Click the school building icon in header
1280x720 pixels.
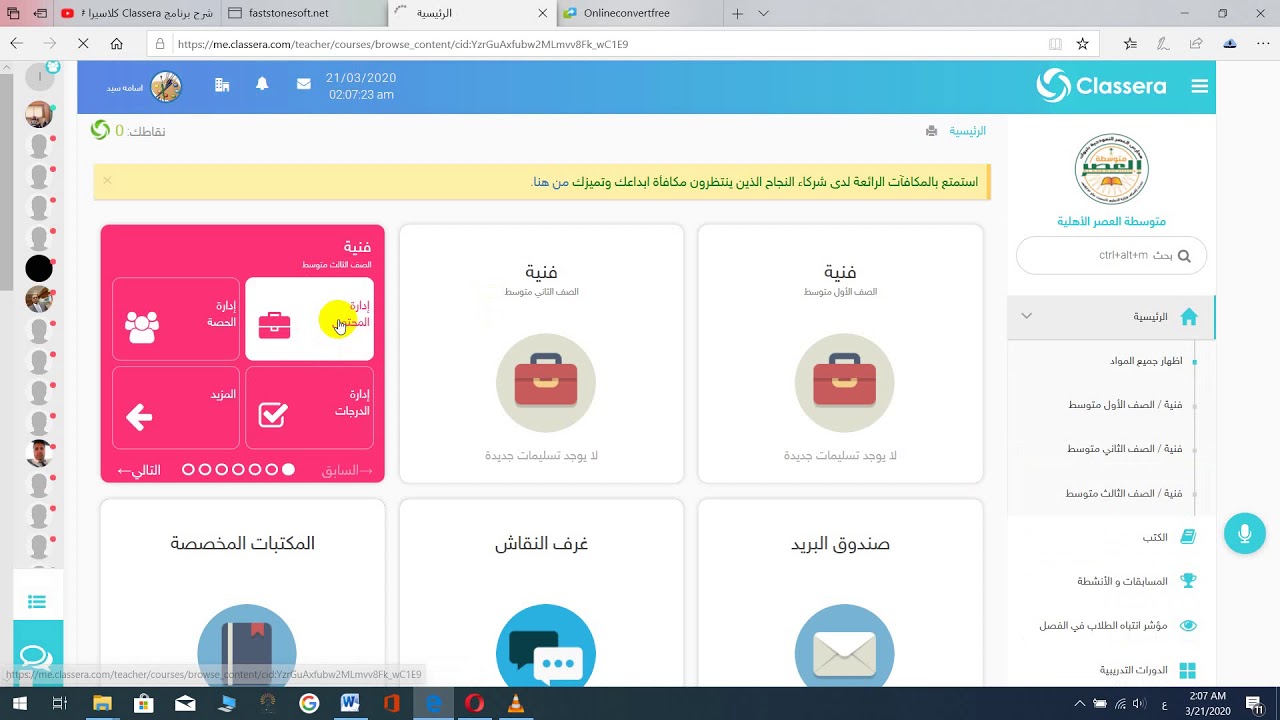pos(222,86)
